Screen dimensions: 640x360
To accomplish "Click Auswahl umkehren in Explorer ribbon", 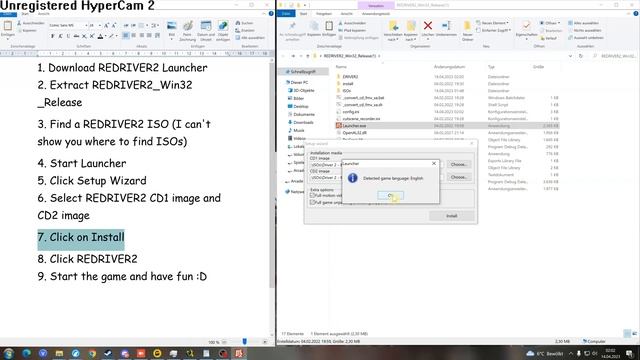I will [585, 38].
